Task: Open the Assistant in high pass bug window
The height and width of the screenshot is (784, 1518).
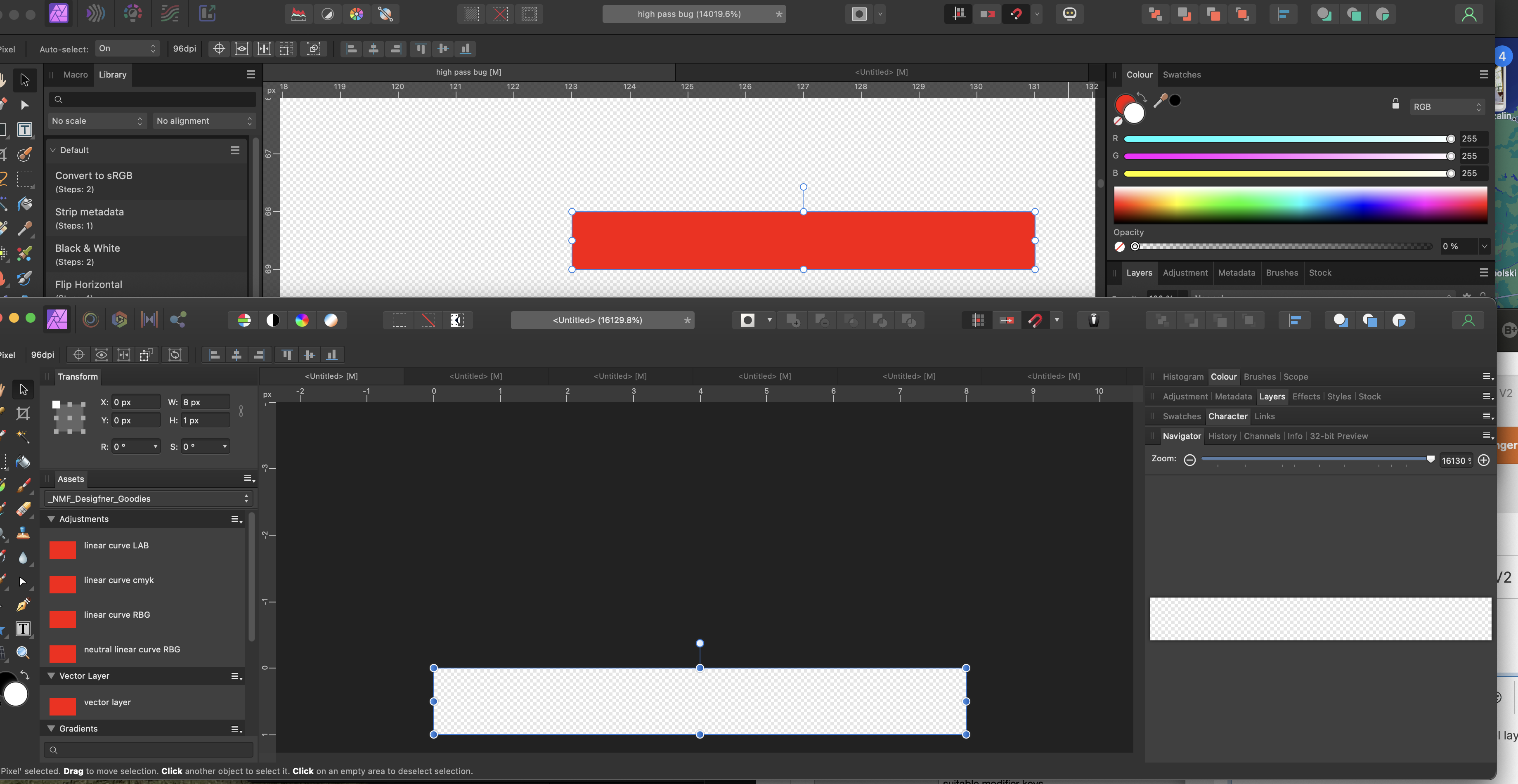Action: (x=1069, y=14)
